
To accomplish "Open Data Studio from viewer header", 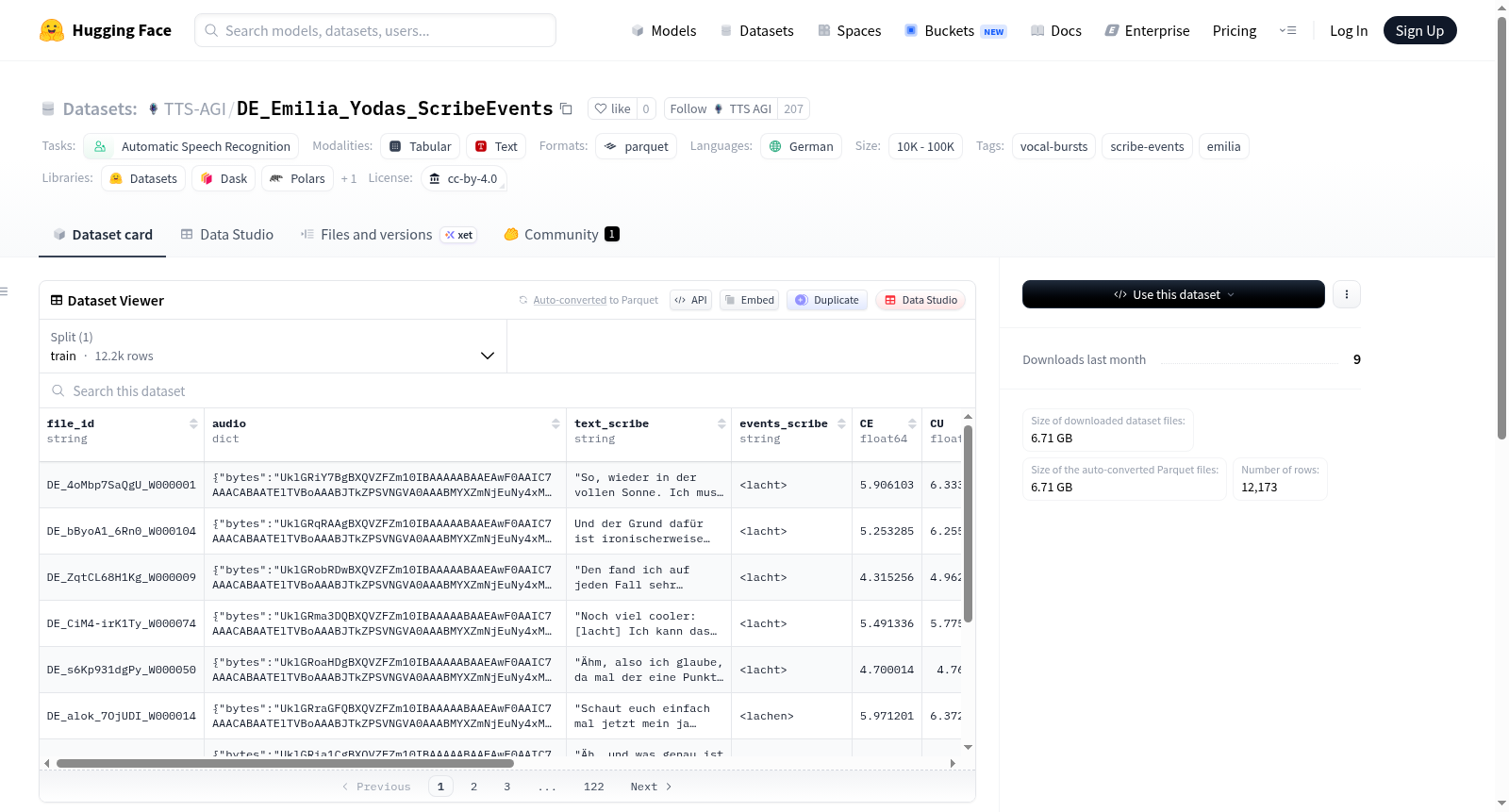I will [920, 300].
